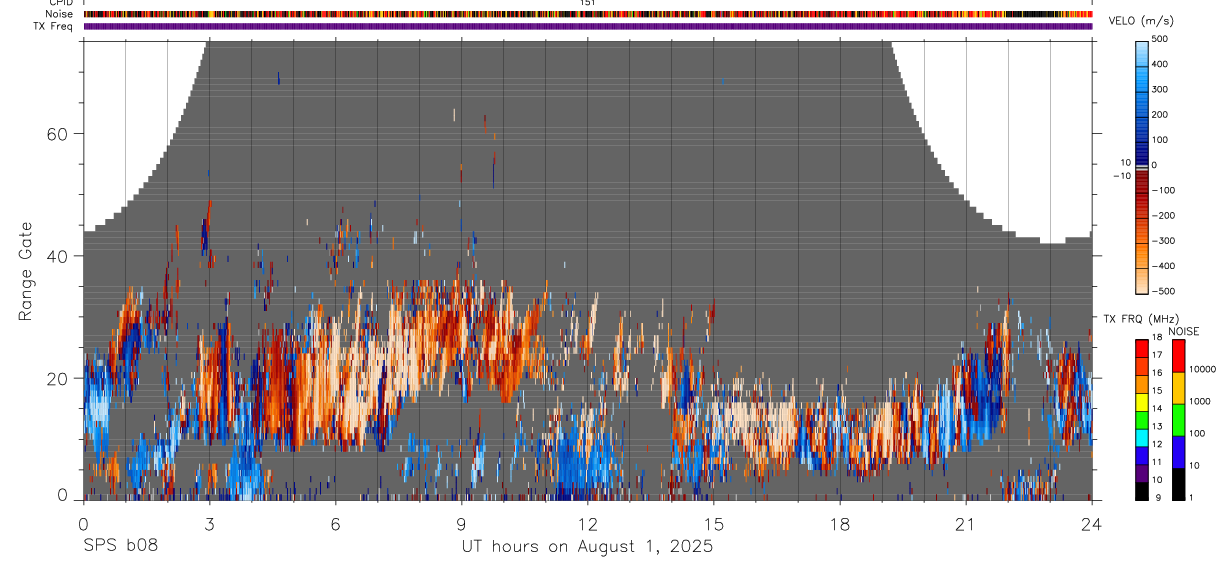Click NOISE scale label "10000"
The width and height of the screenshot is (1228, 567).
click(1202, 369)
